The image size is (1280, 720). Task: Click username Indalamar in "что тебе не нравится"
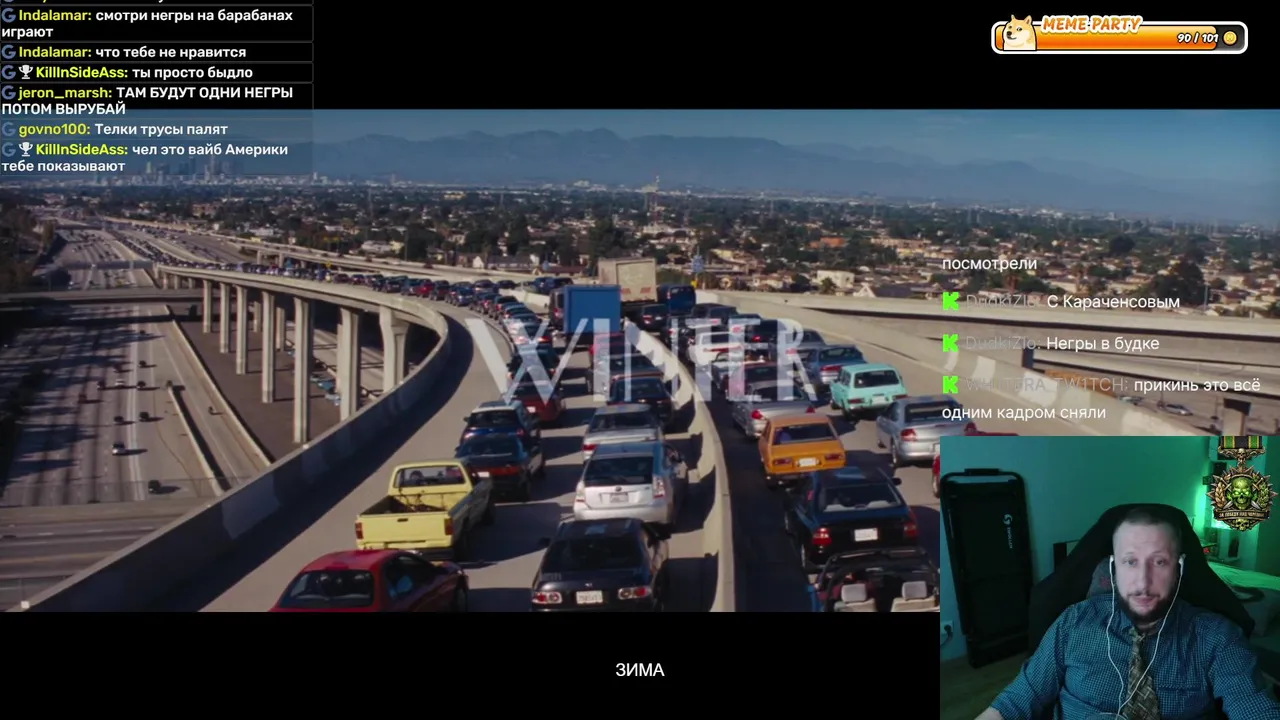55,52
